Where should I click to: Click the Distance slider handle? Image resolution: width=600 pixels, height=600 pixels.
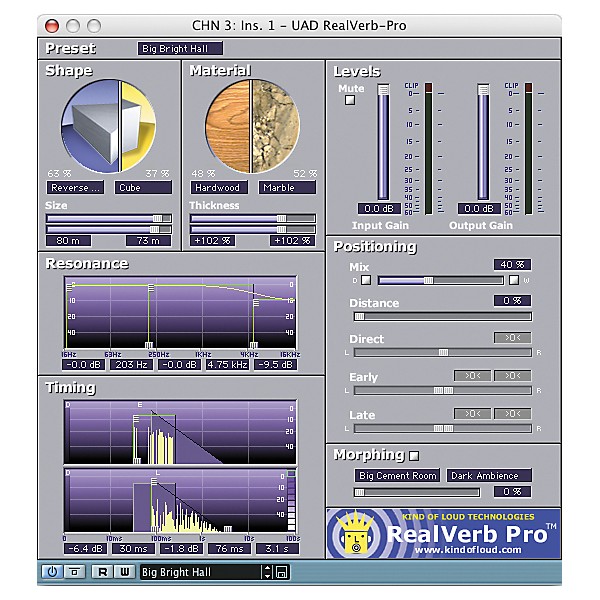[x=359, y=316]
